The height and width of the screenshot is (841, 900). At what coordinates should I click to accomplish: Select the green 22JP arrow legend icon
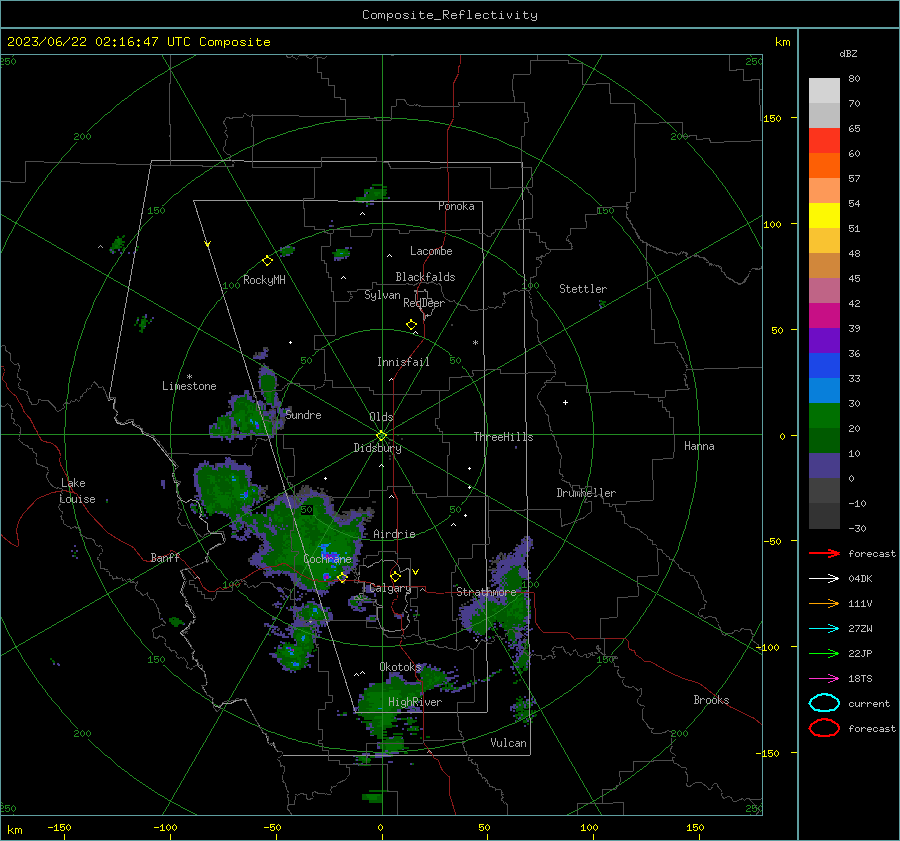pos(824,653)
